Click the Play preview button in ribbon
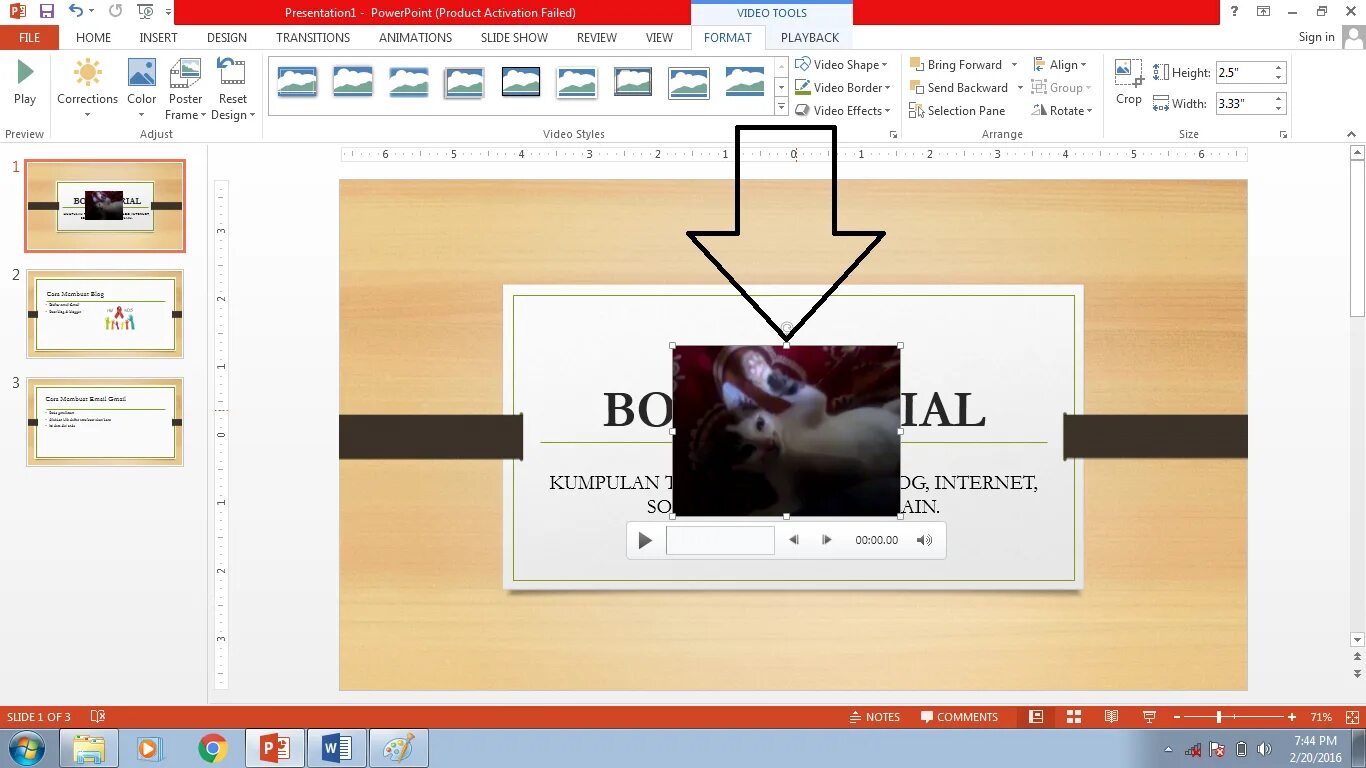 click(x=25, y=83)
